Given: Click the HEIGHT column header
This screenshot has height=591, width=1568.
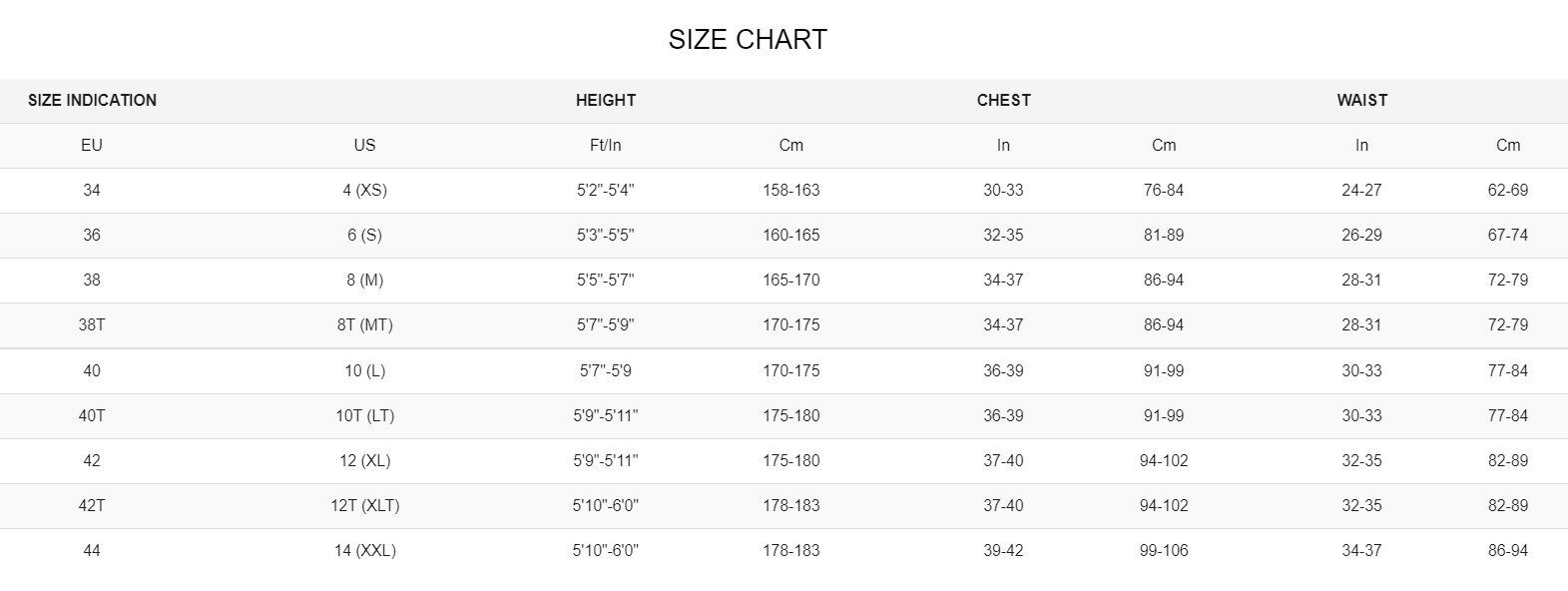Looking at the screenshot, I should coord(606,100).
